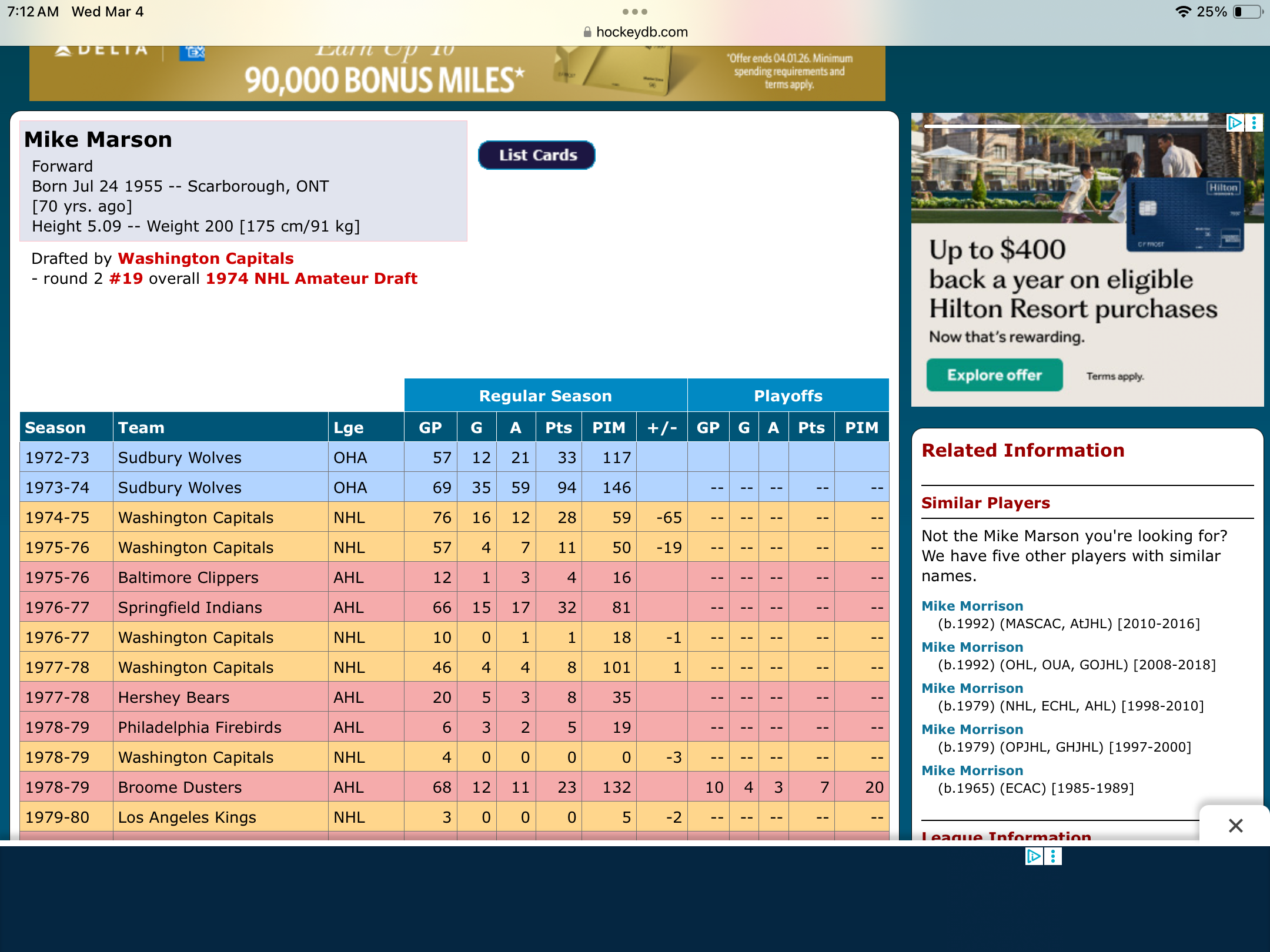Open the Washington Capitals draft link

(206, 259)
